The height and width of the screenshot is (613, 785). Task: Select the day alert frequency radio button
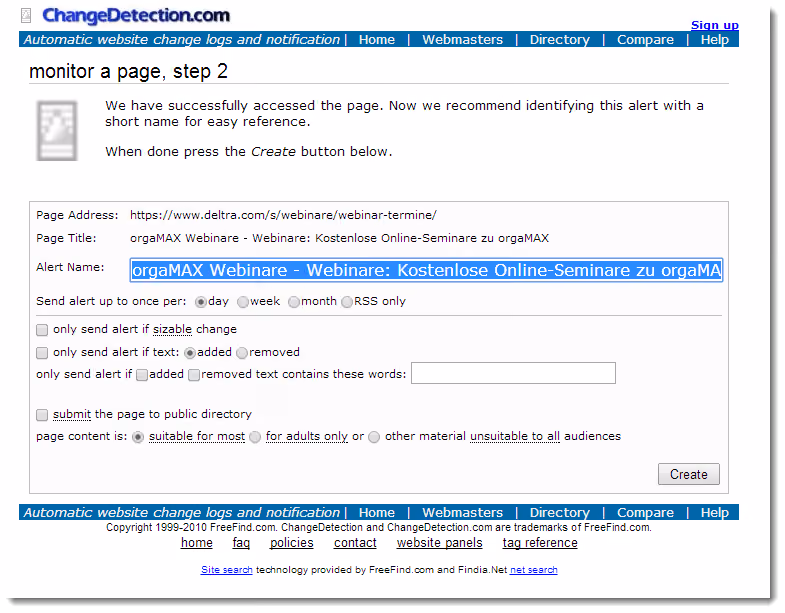point(201,302)
